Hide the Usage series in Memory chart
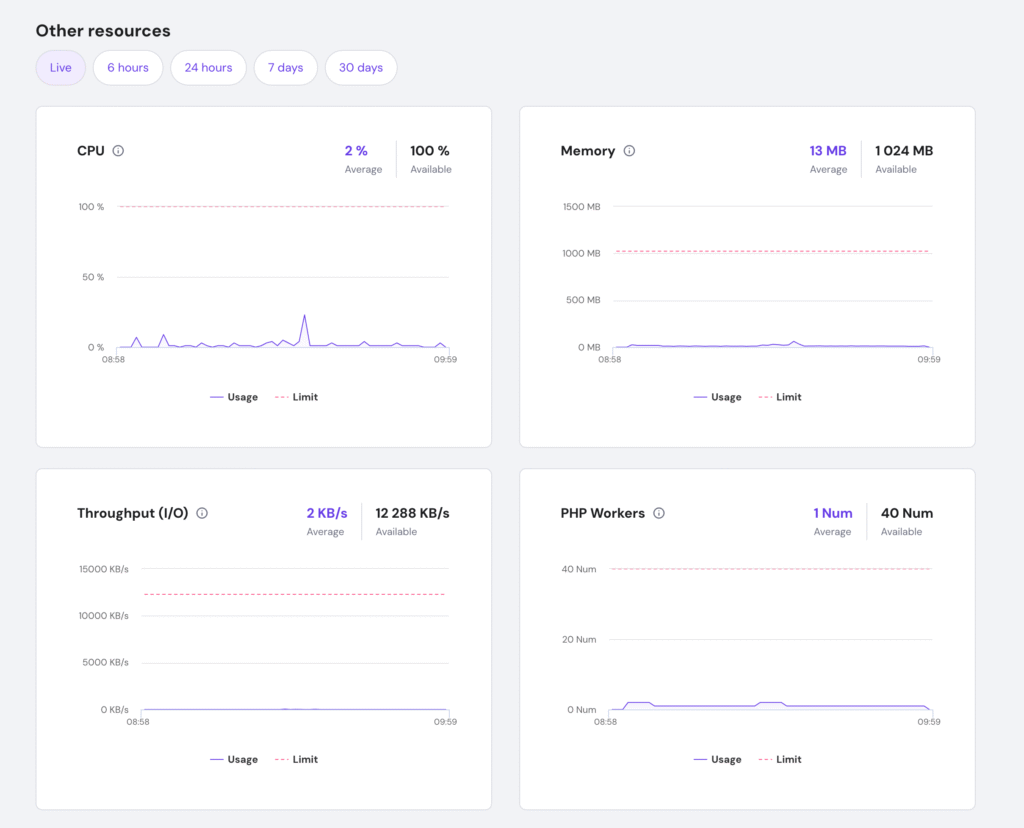Screen dimensions: 1024x828 pos(718,397)
